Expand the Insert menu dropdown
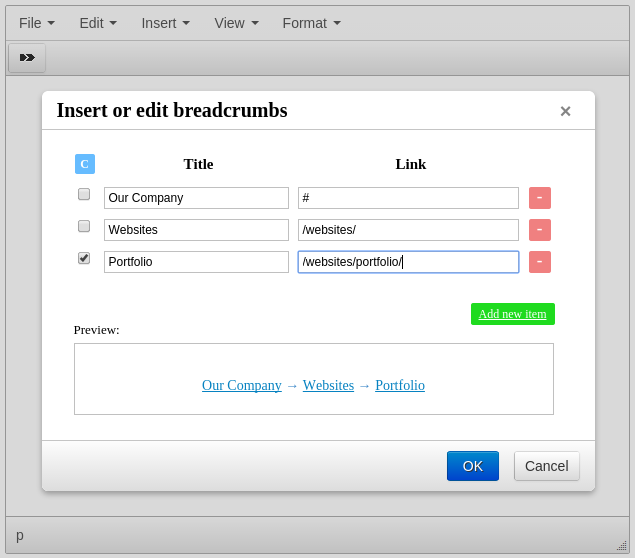The width and height of the screenshot is (635, 558). 165,23
